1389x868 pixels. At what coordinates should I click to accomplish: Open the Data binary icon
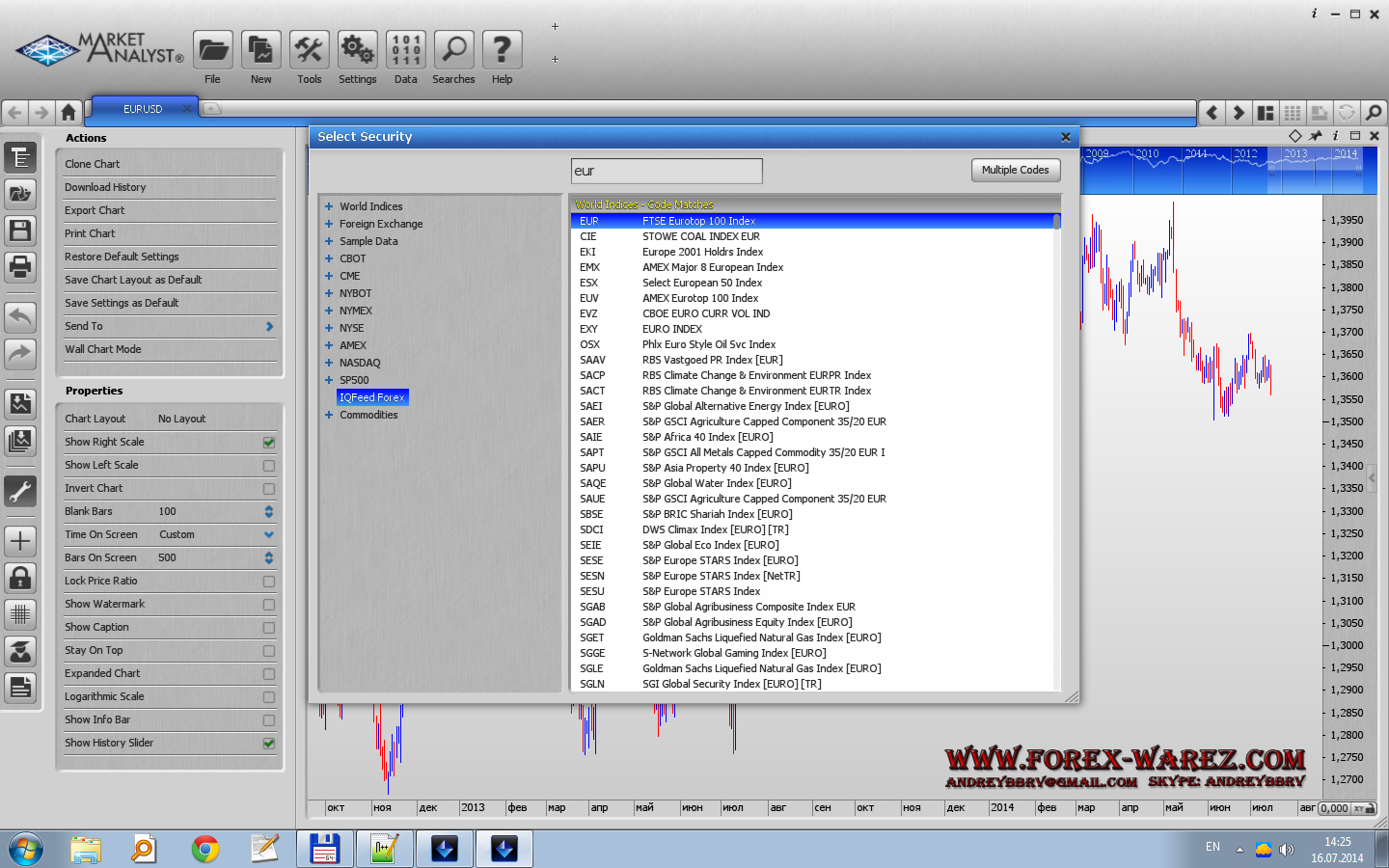pyautogui.click(x=405, y=50)
